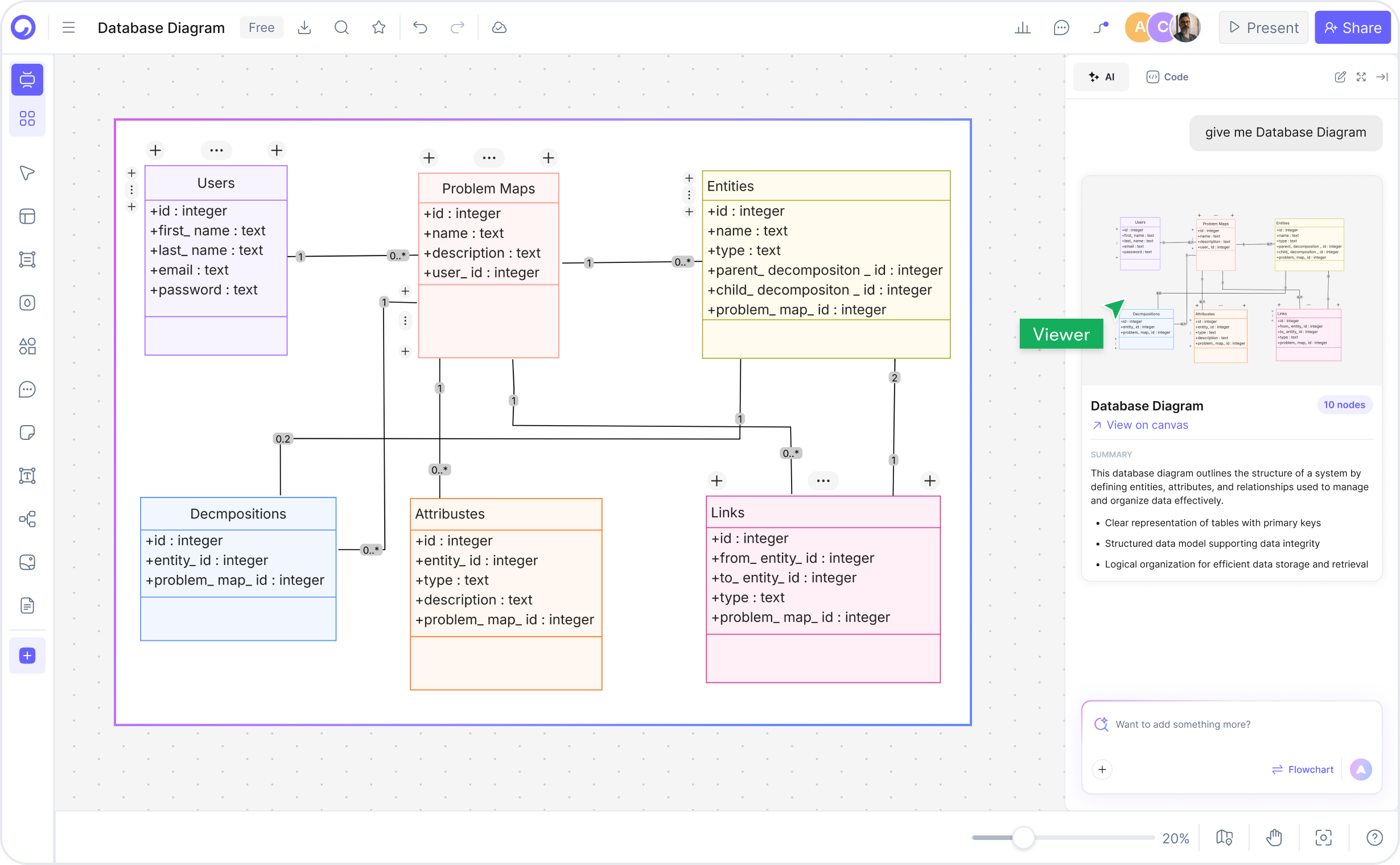Click the cloud save status icon
1400x865 pixels.
500,27
